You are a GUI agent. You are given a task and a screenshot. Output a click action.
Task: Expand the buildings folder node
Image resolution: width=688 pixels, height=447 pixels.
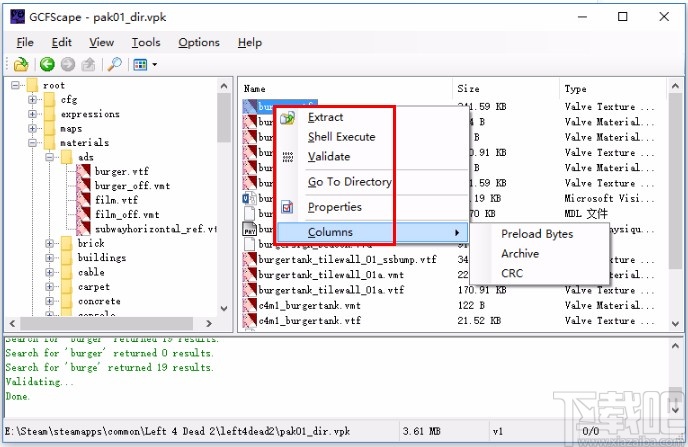pos(50,257)
